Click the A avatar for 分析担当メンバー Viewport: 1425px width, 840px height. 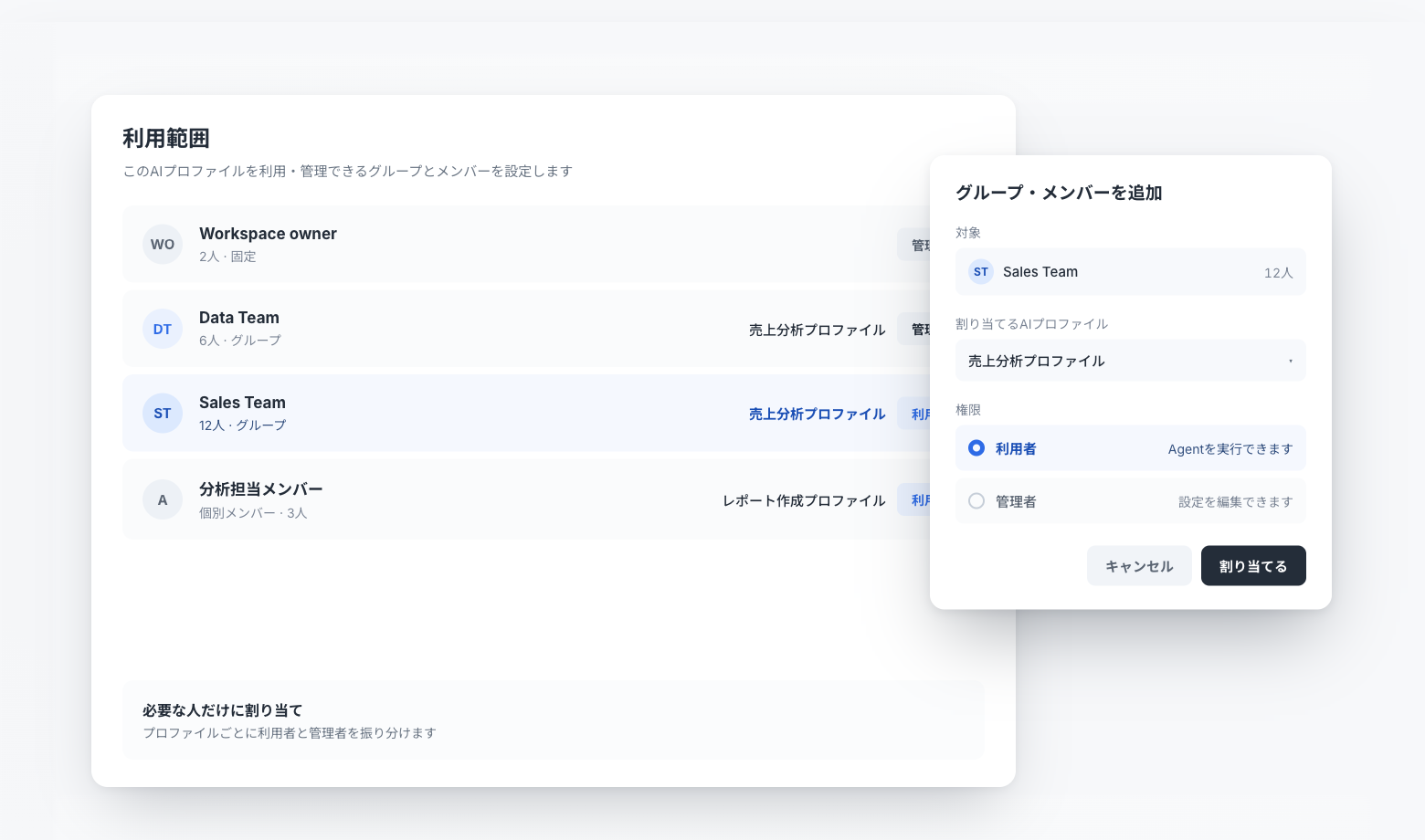point(163,499)
